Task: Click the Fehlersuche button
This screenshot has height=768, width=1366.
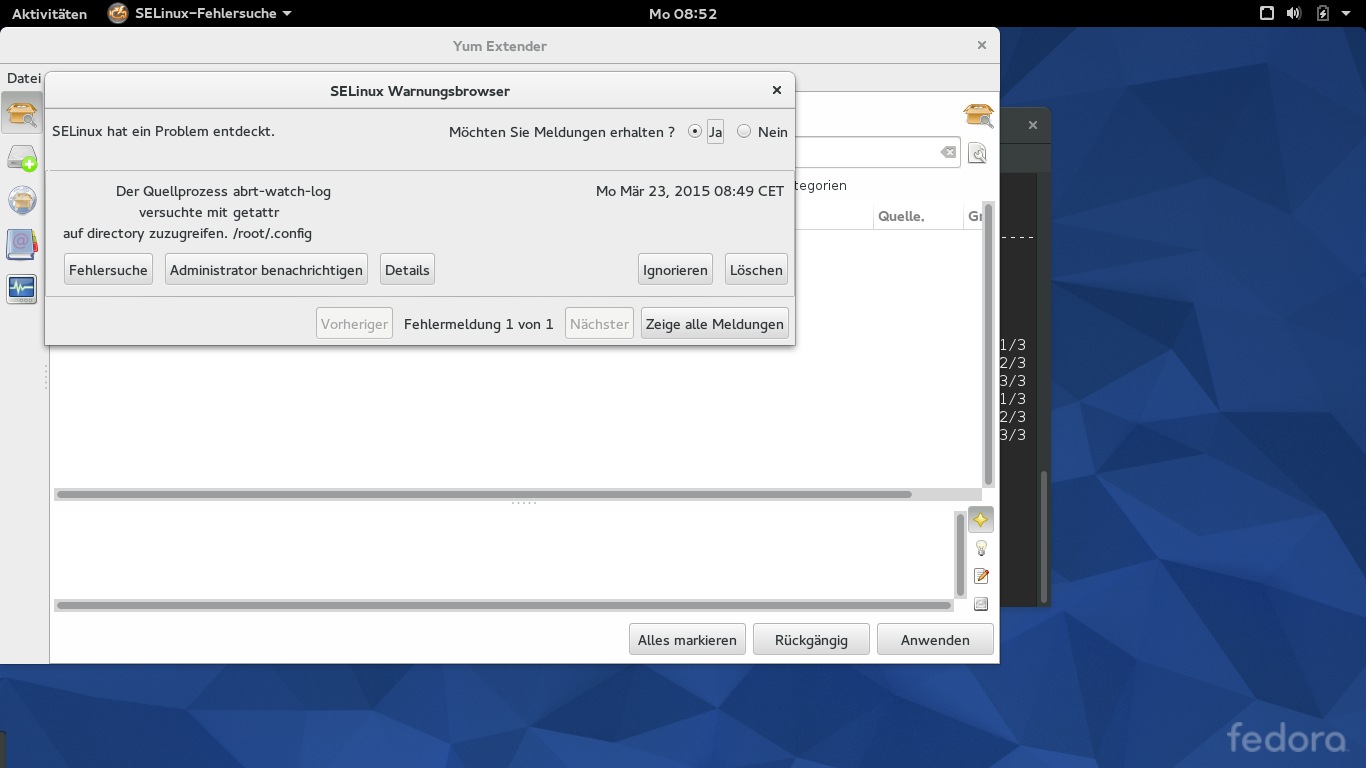Action: [x=108, y=270]
